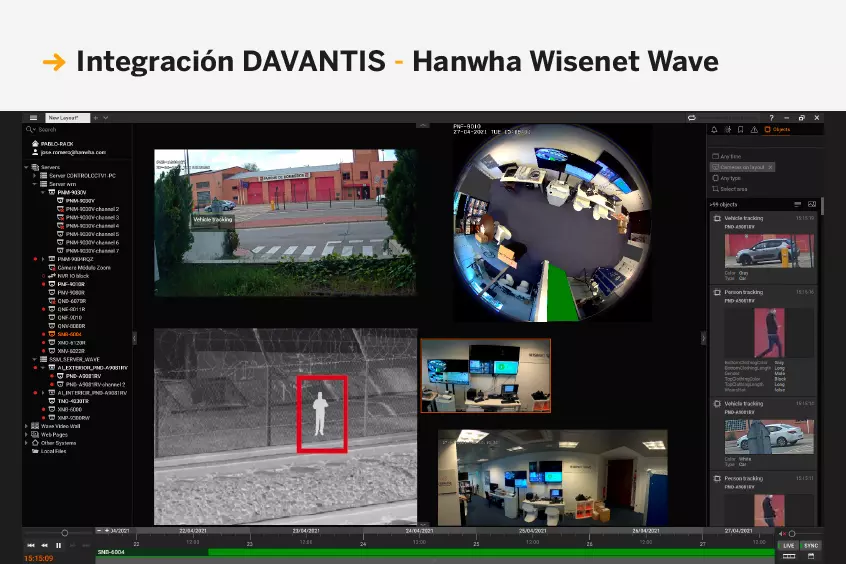The height and width of the screenshot is (564, 846).
Task: Open the Bookmarks tab icon
Action: [740, 130]
